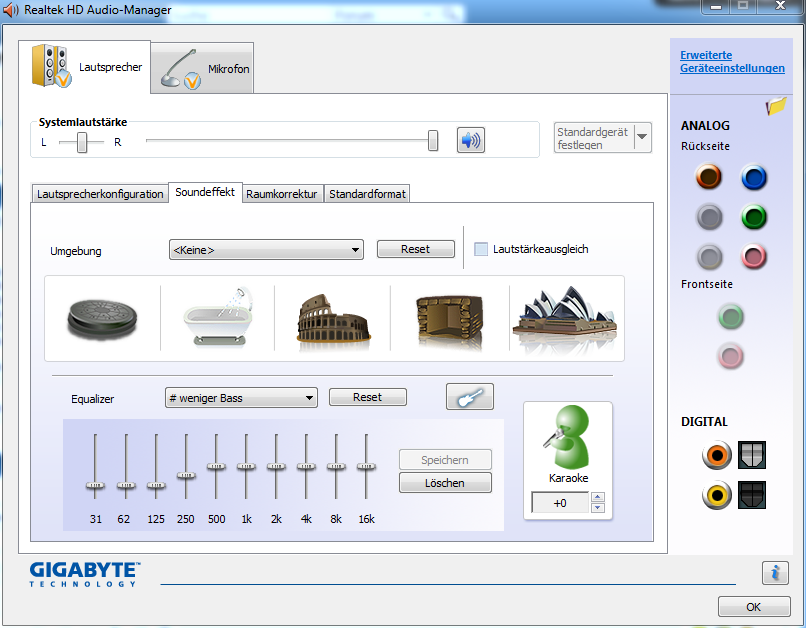Click the grey rear jack beside the pink jack
The height and width of the screenshot is (628, 806).
709,257
